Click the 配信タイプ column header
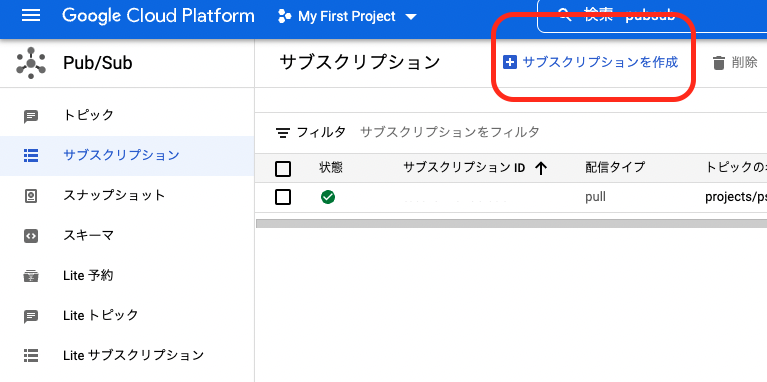 pos(615,168)
